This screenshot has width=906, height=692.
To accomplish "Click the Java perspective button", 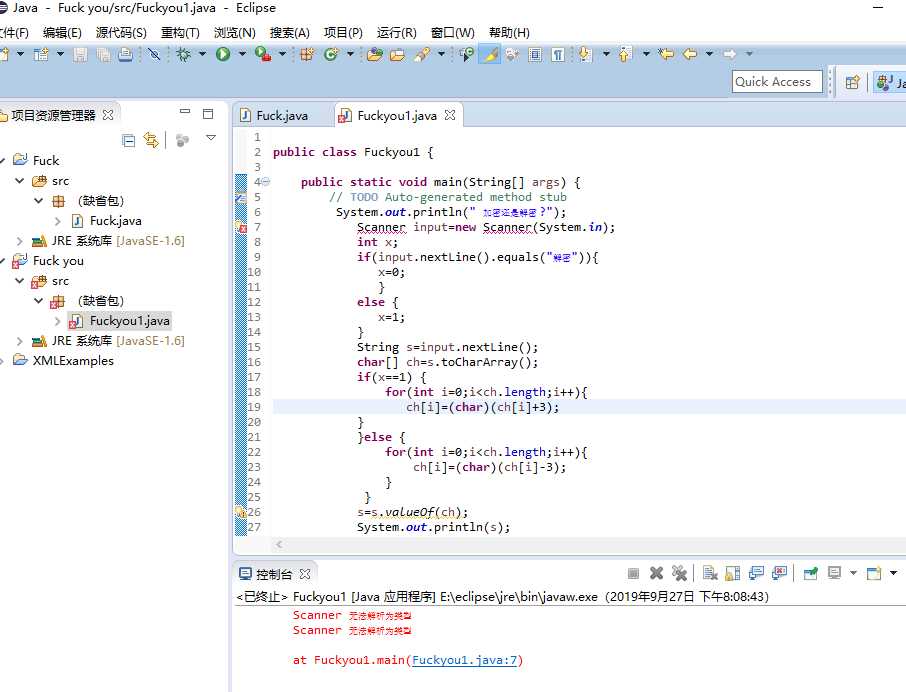I will (x=889, y=82).
